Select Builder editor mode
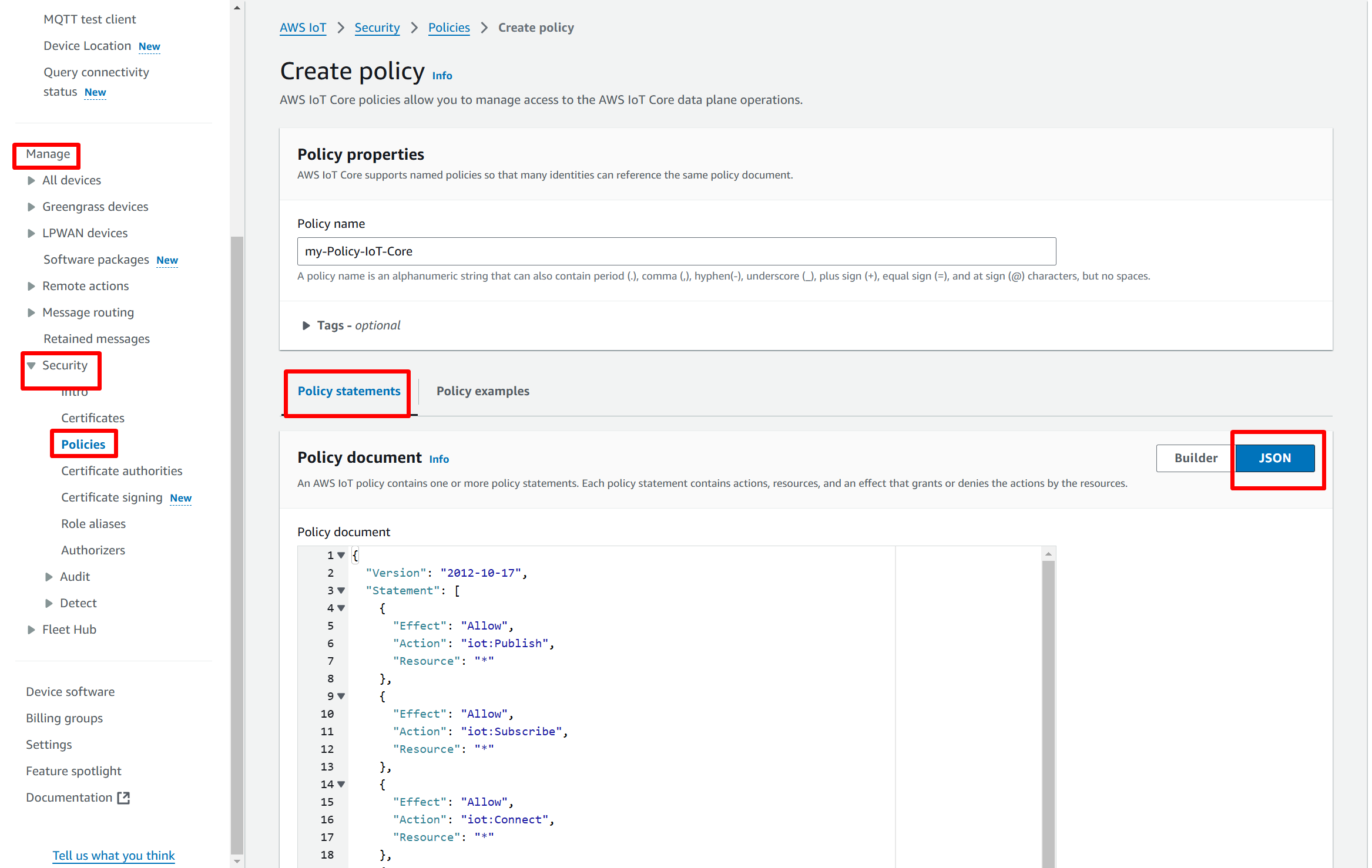This screenshot has height=868, width=1372. click(x=1196, y=458)
